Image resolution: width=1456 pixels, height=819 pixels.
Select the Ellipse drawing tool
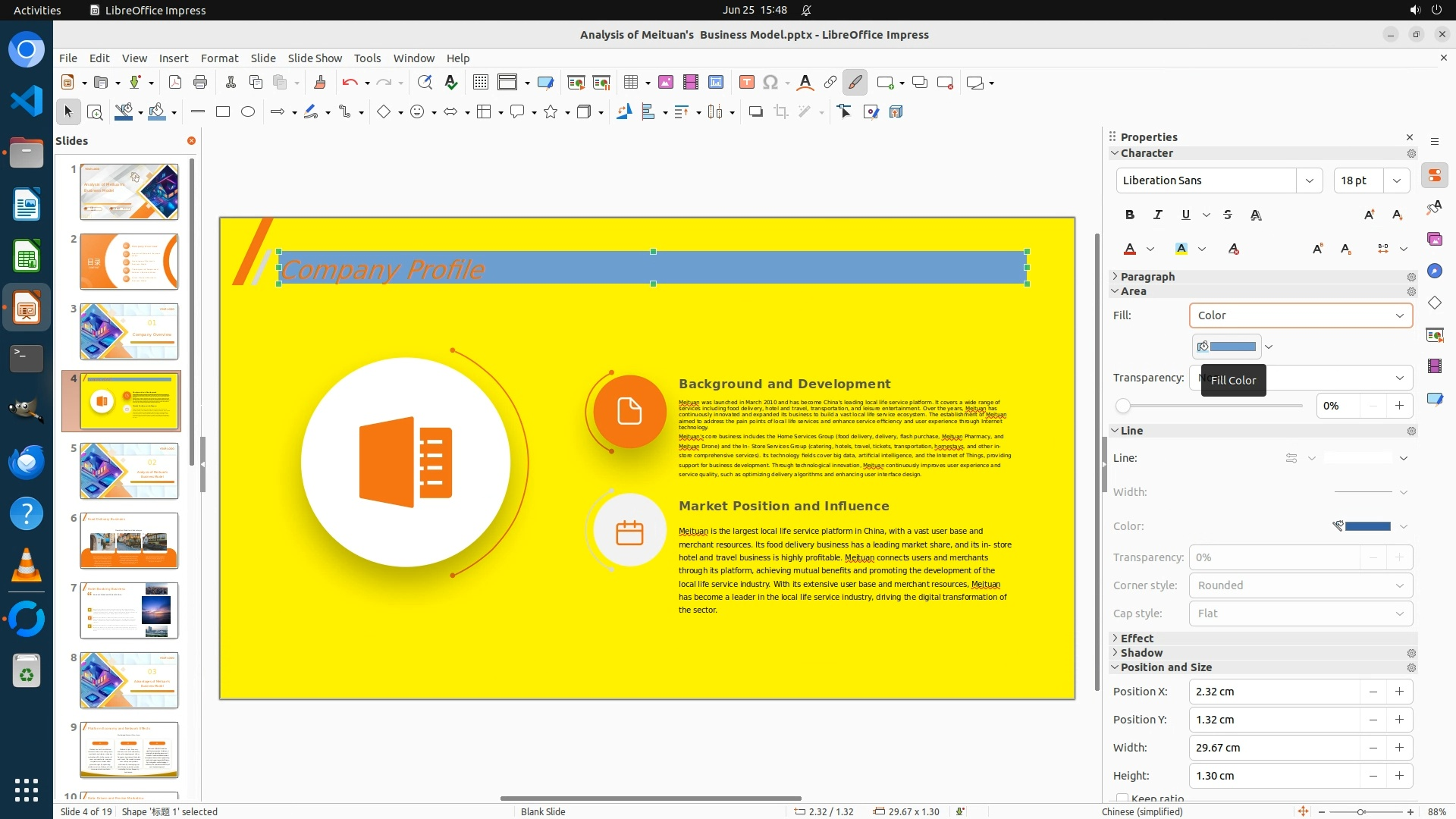point(248,112)
